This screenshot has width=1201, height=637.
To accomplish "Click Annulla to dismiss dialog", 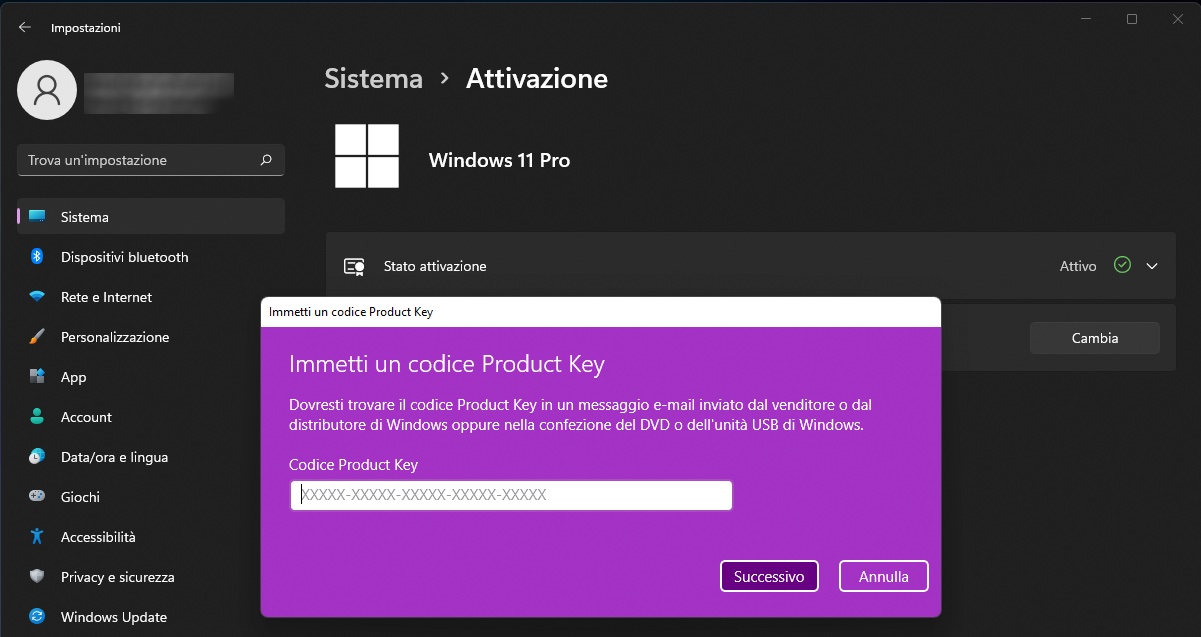I will 883,576.
